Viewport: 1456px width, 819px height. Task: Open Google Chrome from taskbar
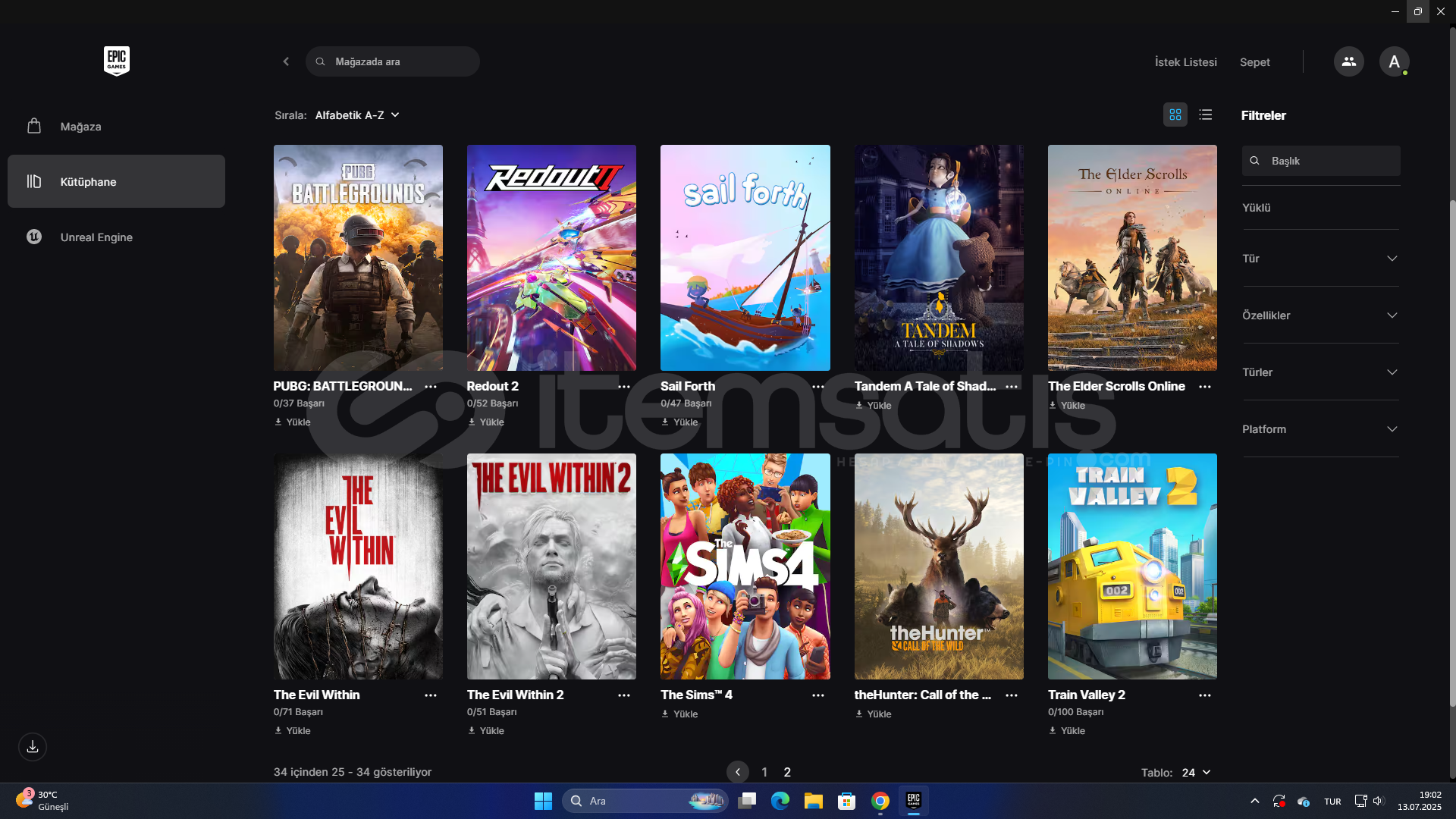(x=880, y=801)
